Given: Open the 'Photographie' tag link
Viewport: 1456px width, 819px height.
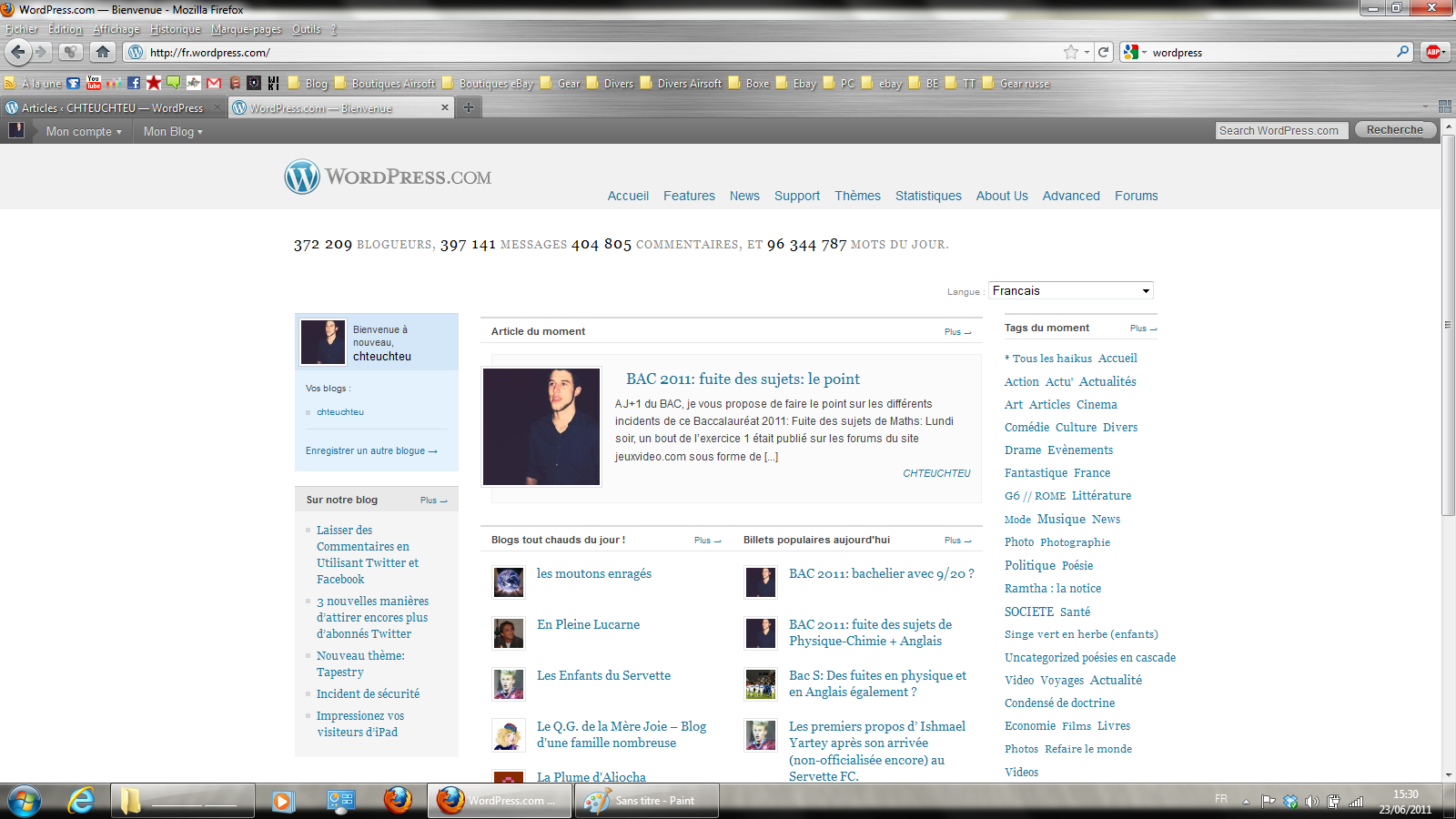Looking at the screenshot, I should pos(1075,541).
